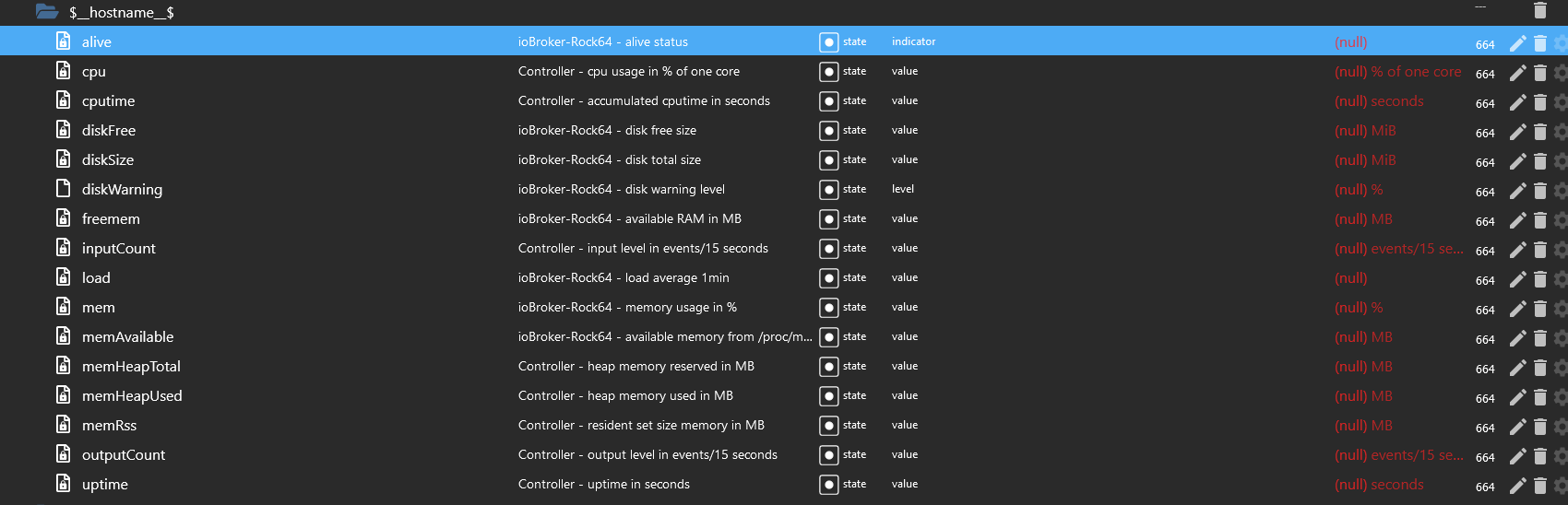Click the inputCount '(null) events/15 se...' value
The height and width of the screenshot is (505, 1568).
pyautogui.click(x=1398, y=249)
